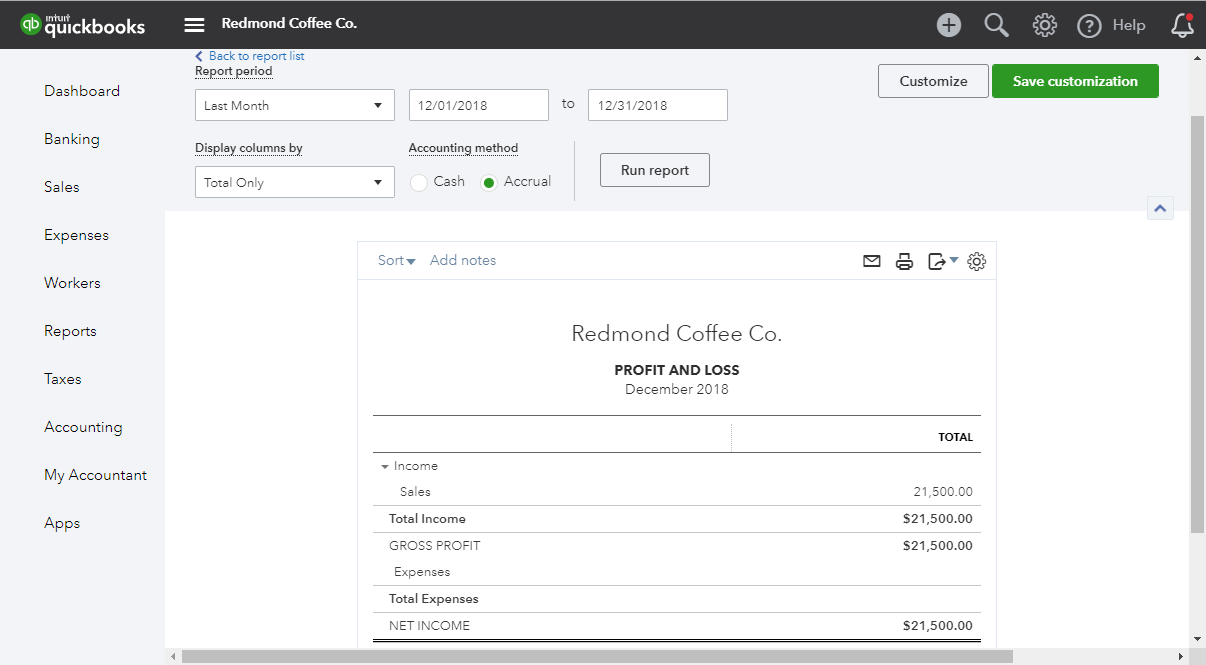Open the Last Month report period dropdown
The height and width of the screenshot is (665, 1206).
click(294, 105)
